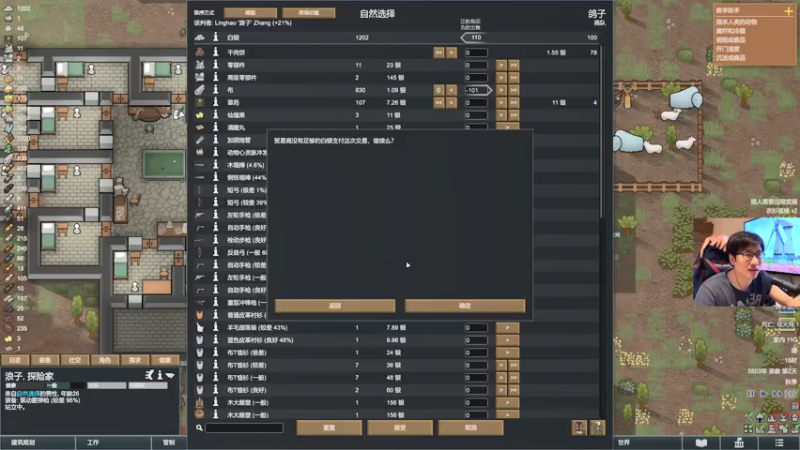Viewport: 800px width, 450px height.
Task: Click the 草药 herbal medicine item icon
Action: point(199,102)
